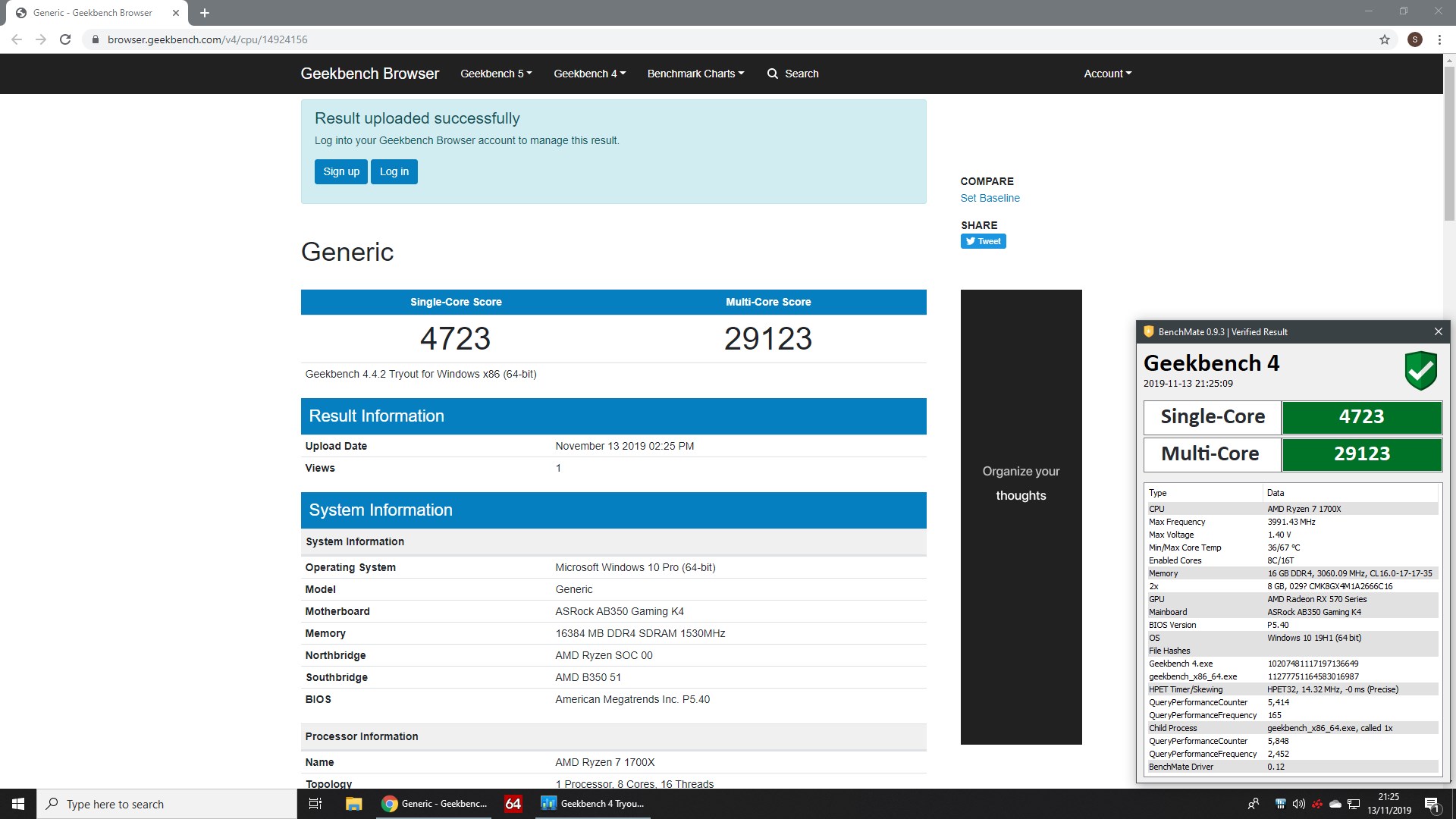Screen dimensions: 1456x819
Task: Click the OneDrive cloud tray icon
Action: tap(1335, 804)
